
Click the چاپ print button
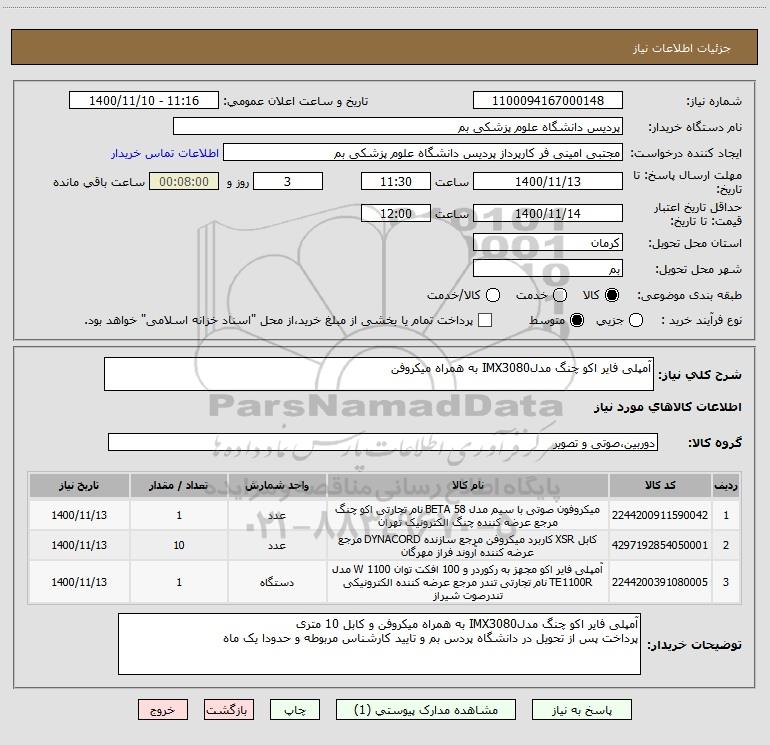pyautogui.click(x=295, y=710)
